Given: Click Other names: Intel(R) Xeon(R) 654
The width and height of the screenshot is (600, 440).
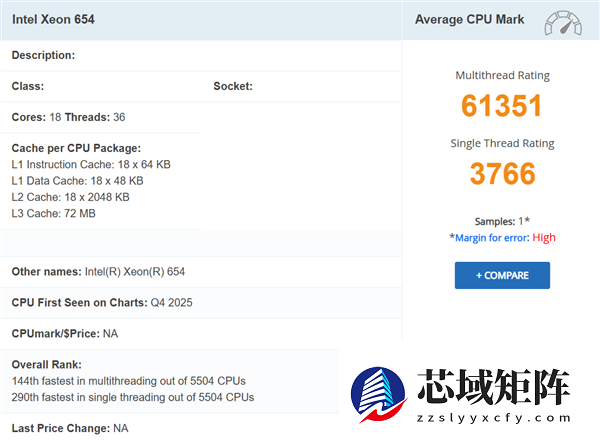Looking at the screenshot, I should 98,272.
